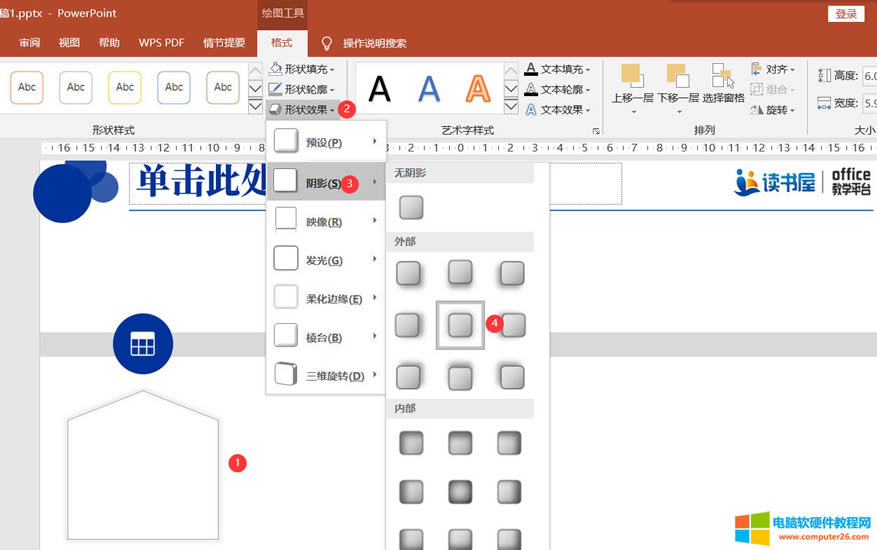Viewport: 877px width, 550px height.
Task: Click the 形状效果 shape effects button
Action: pos(304,109)
